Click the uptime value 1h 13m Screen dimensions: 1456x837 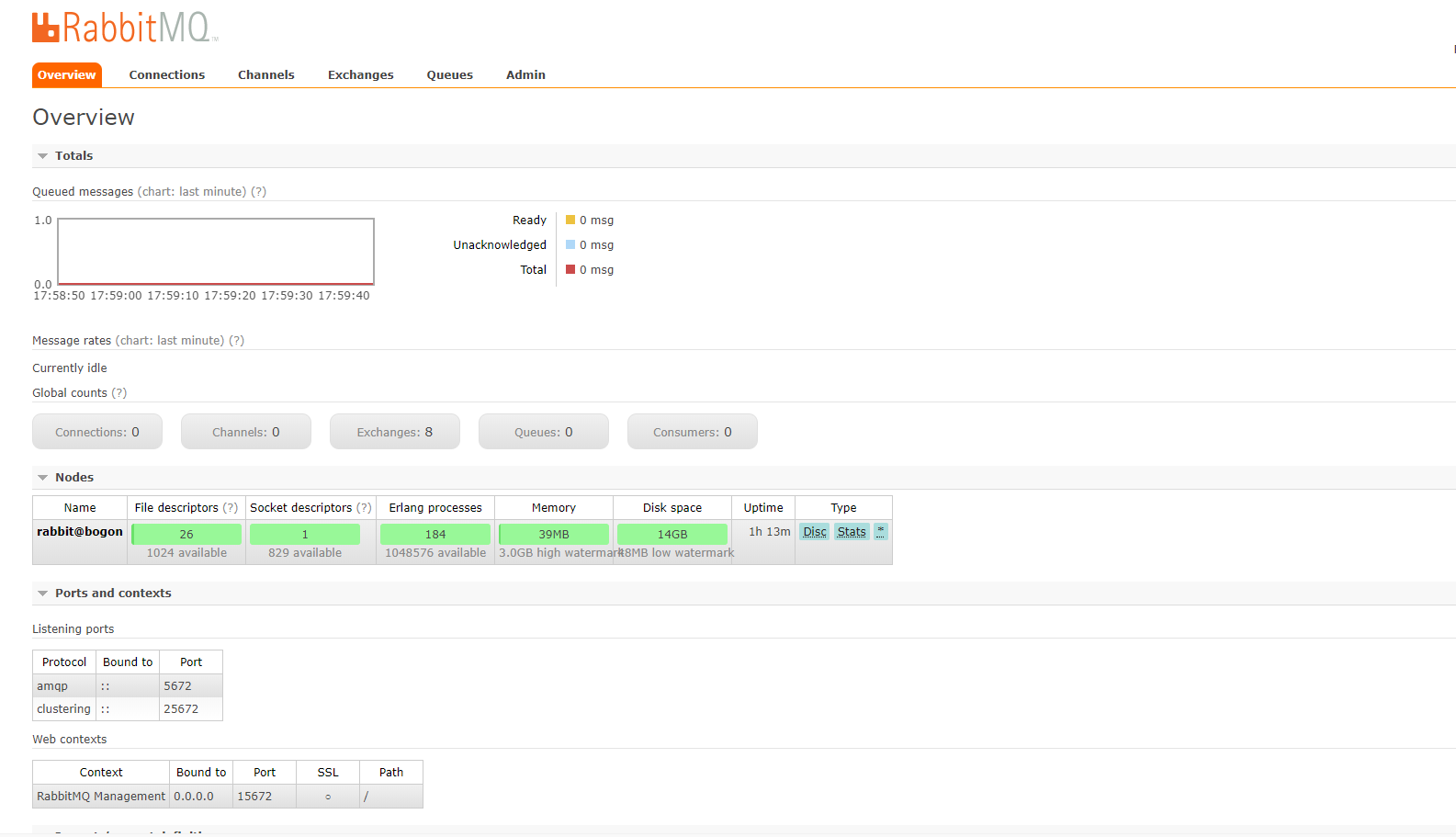[770, 532]
